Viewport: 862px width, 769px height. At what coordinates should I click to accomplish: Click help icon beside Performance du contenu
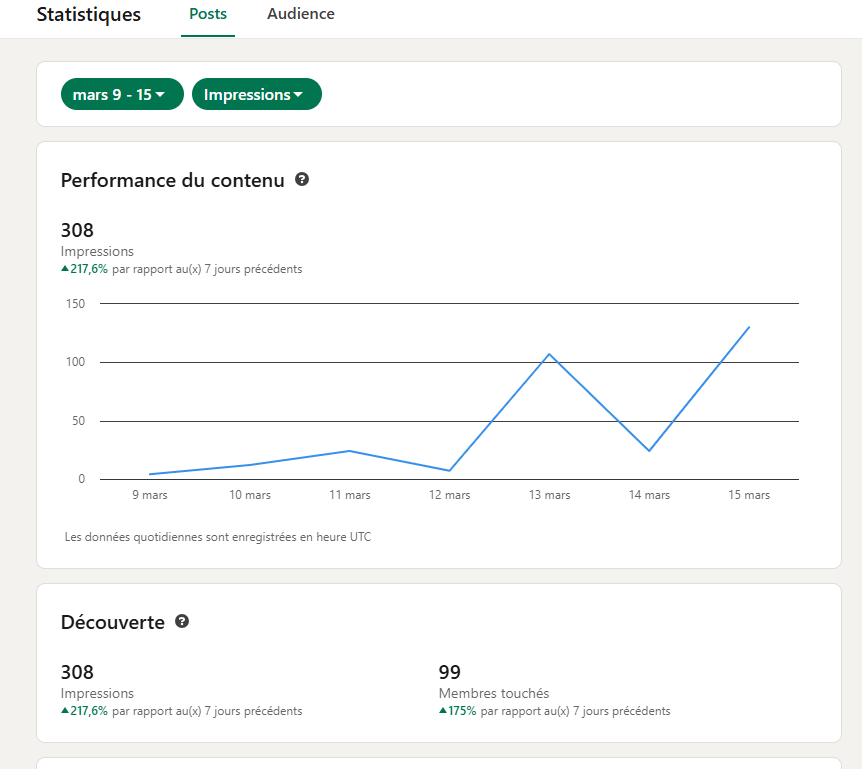tap(302, 179)
